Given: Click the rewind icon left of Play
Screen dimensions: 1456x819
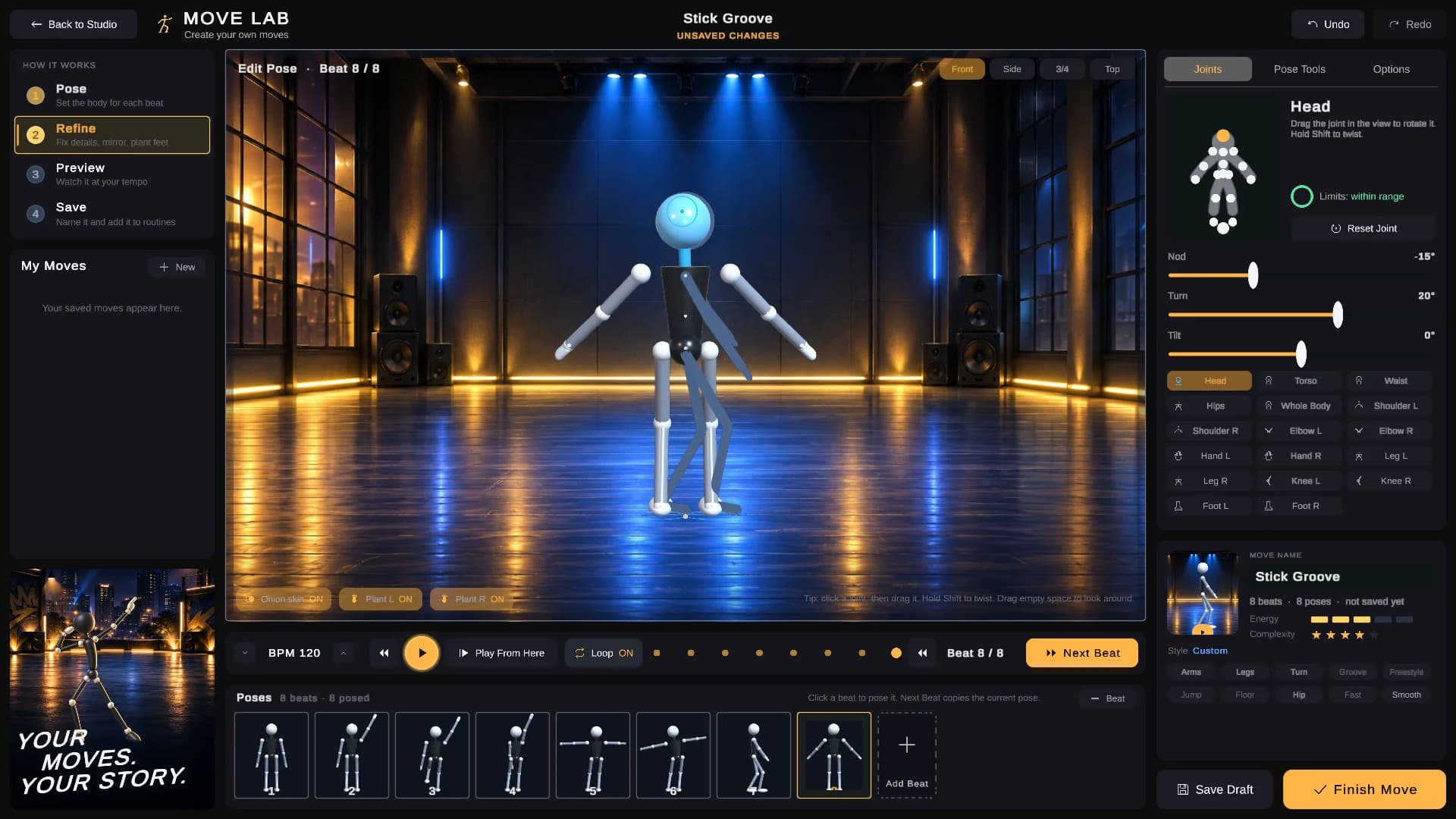Looking at the screenshot, I should pyautogui.click(x=384, y=653).
